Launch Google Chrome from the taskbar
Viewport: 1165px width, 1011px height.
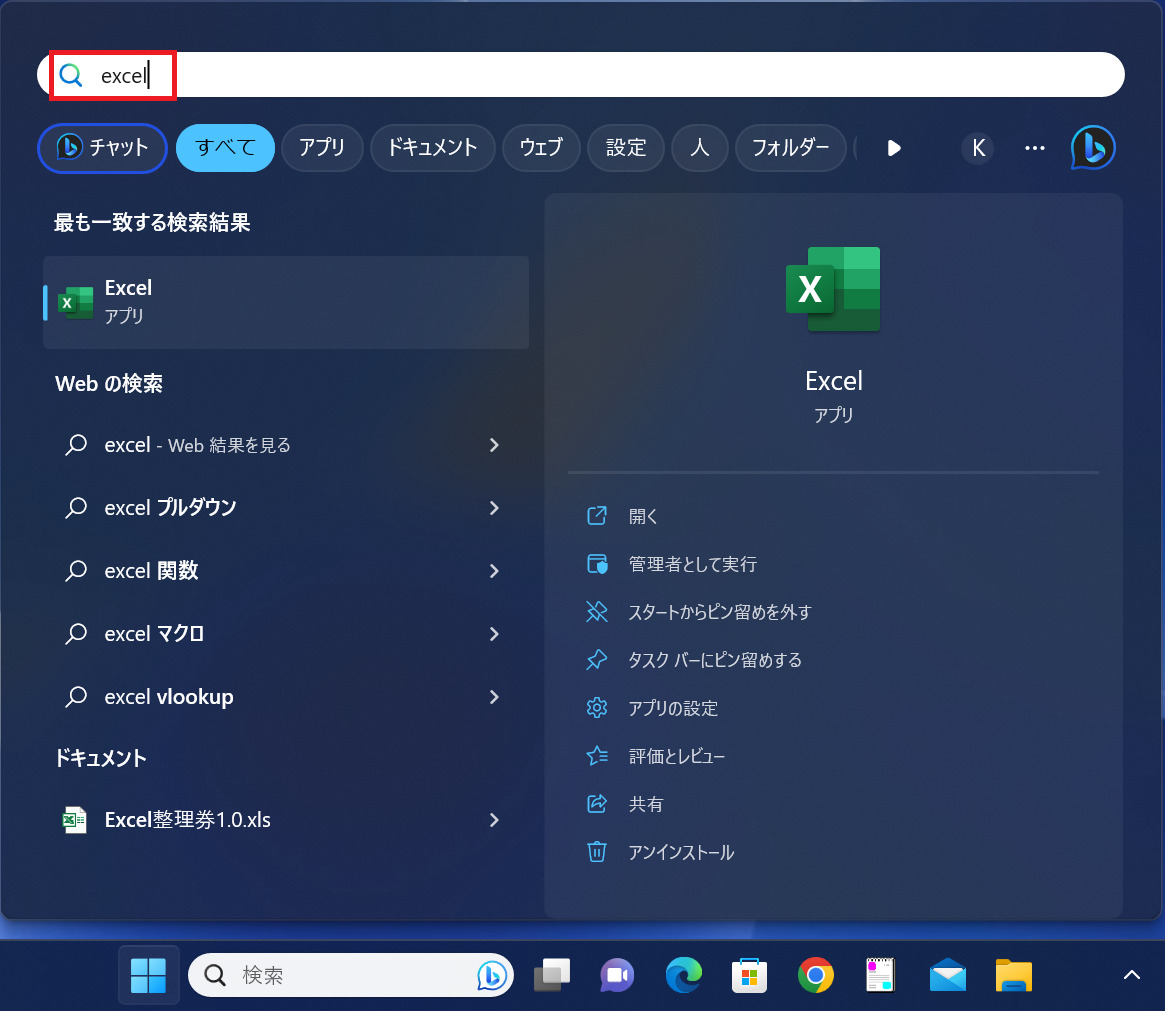(x=816, y=975)
